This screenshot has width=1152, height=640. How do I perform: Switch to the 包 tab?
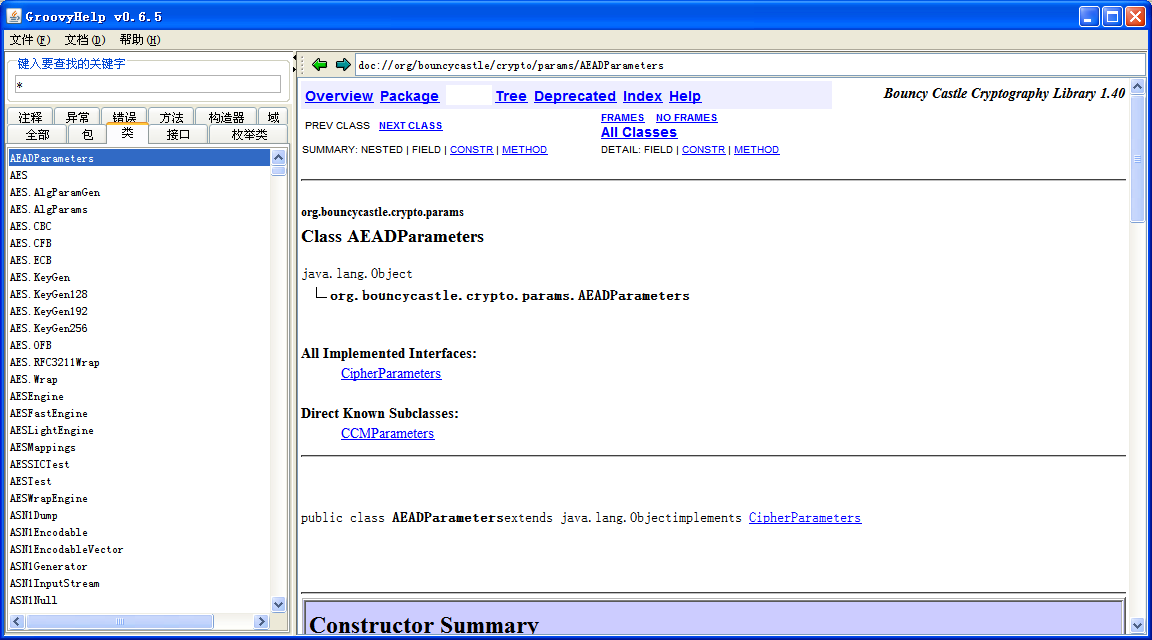pos(87,134)
